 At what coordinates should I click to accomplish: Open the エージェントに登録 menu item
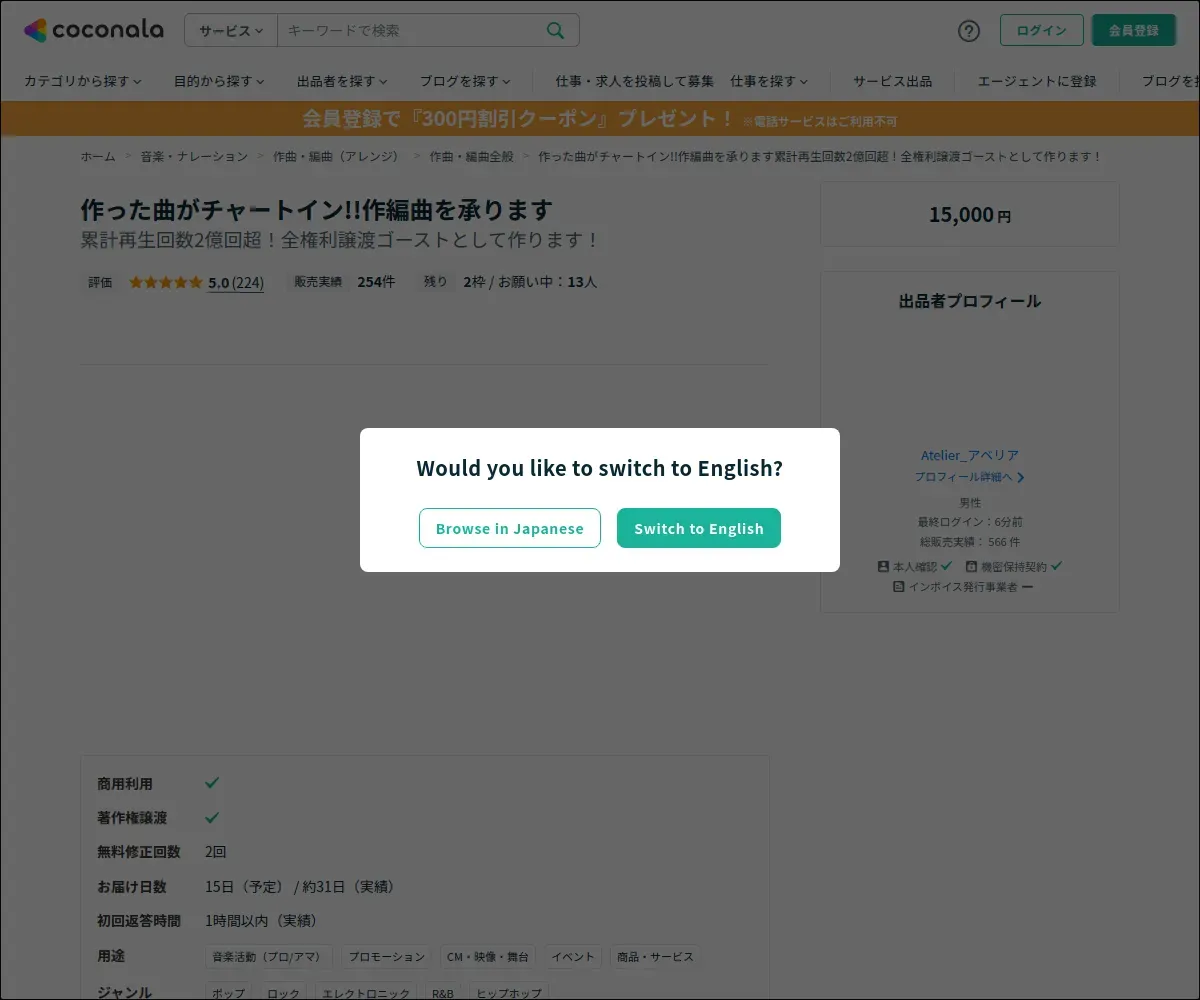(1037, 81)
